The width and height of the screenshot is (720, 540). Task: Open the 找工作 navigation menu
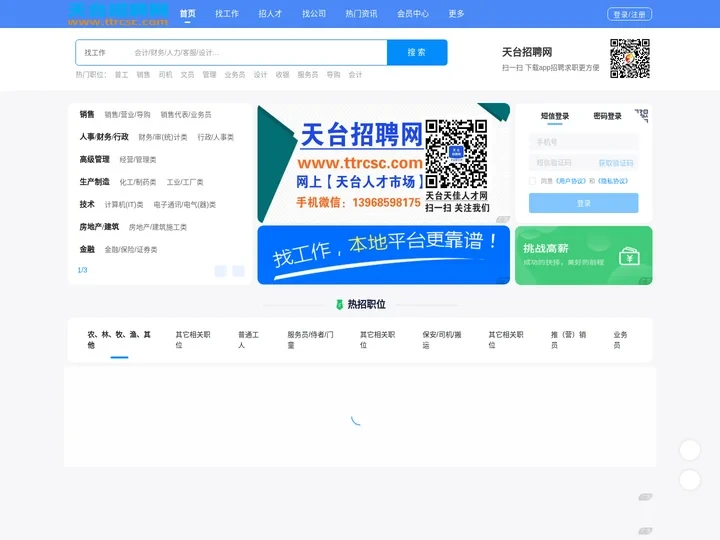coord(227,14)
